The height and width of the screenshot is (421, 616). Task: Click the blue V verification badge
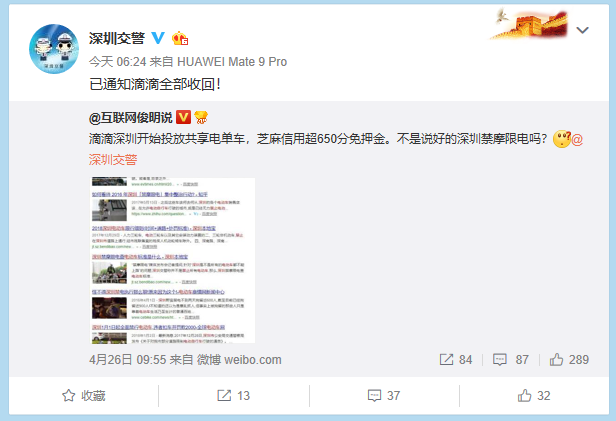[158, 38]
